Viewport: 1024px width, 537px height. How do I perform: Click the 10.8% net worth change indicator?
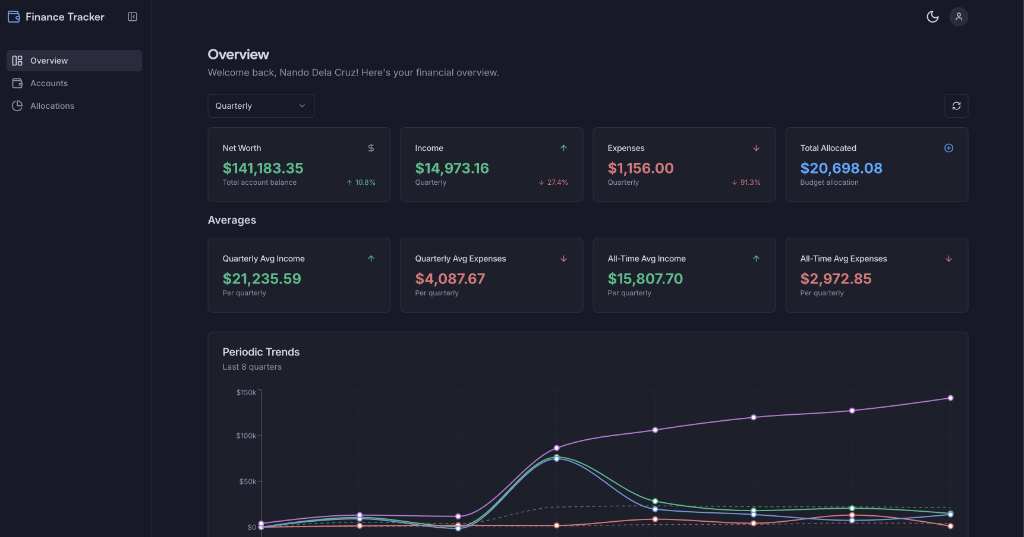[360, 183]
